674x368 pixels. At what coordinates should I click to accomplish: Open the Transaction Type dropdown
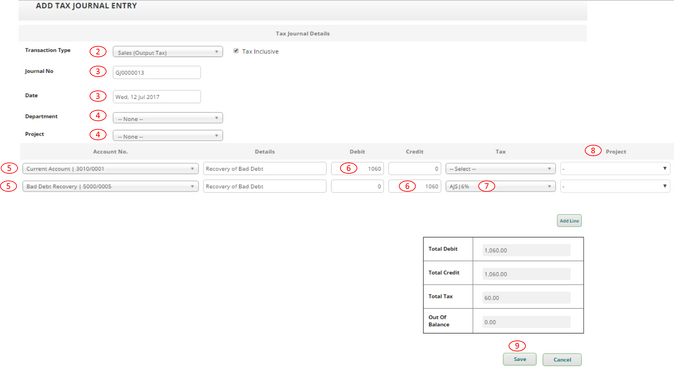coord(168,52)
